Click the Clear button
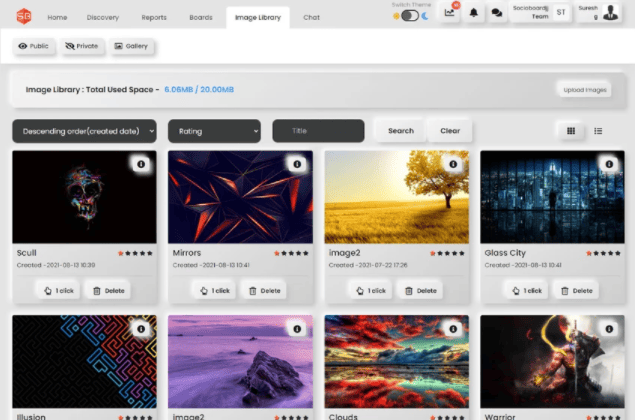Image resolution: width=635 pixels, height=420 pixels. point(450,131)
